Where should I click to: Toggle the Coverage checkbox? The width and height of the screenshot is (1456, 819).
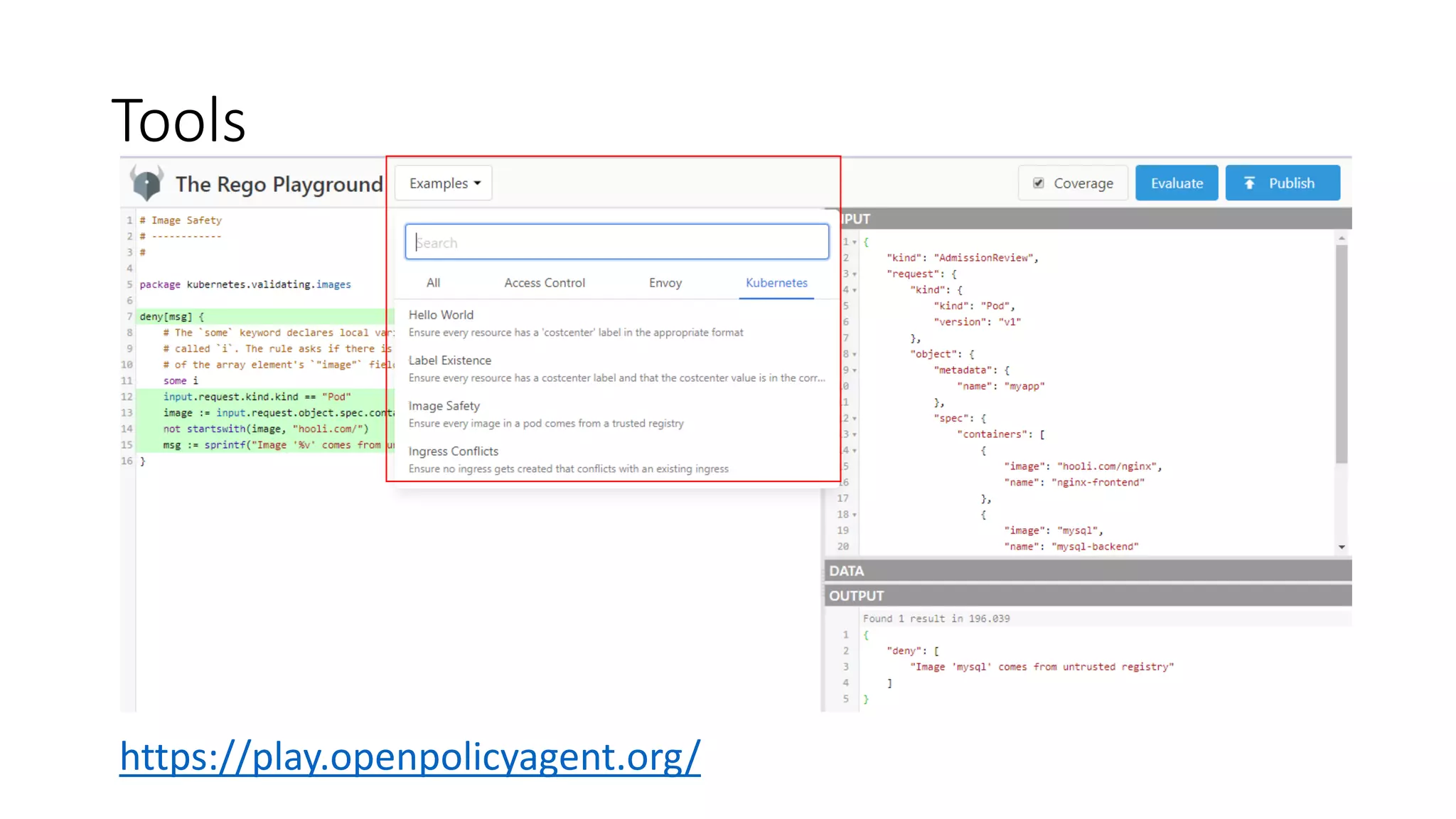pos(1039,183)
